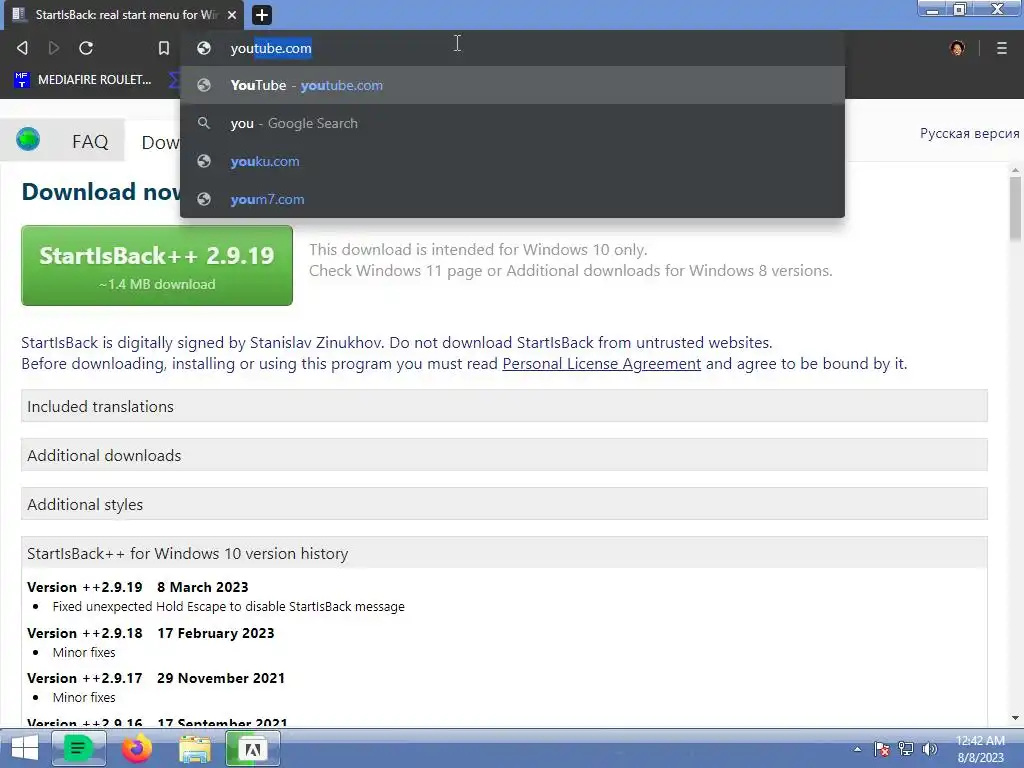1024x768 pixels.
Task: Expand the Additional downloads section
Action: tap(504, 455)
